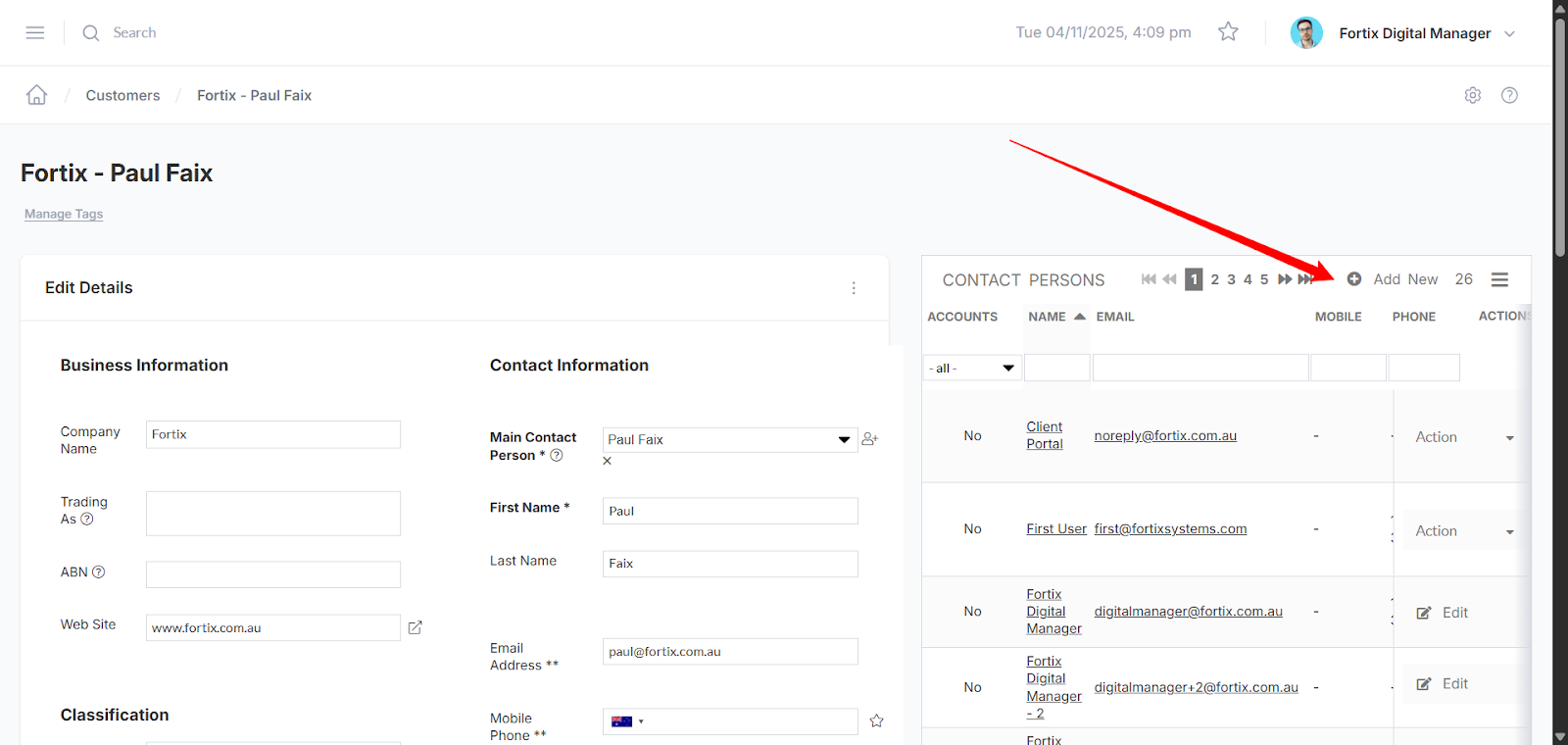The width and height of the screenshot is (1568, 745).
Task: Click the First Name input field
Action: 730,511
